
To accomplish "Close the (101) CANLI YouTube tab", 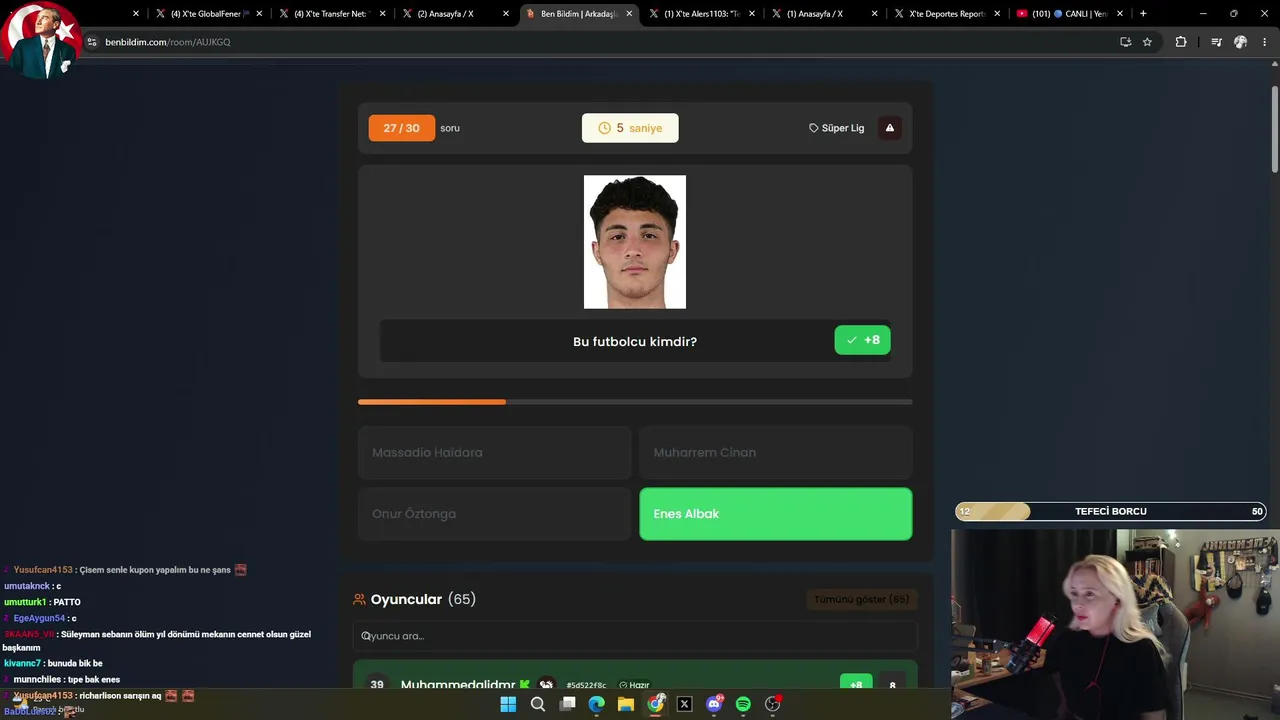I will pos(1120,14).
